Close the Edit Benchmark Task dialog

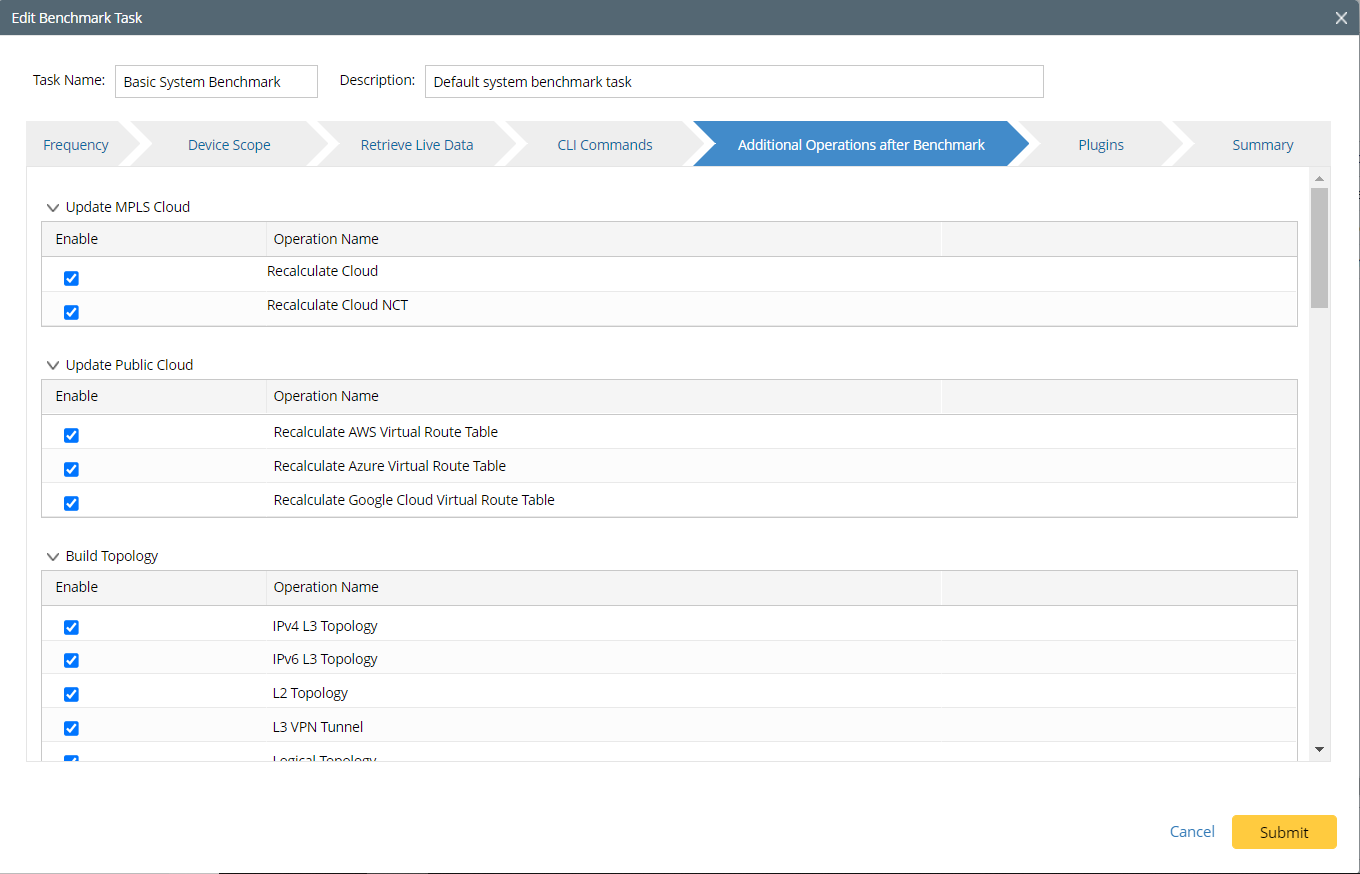pos(1341,17)
